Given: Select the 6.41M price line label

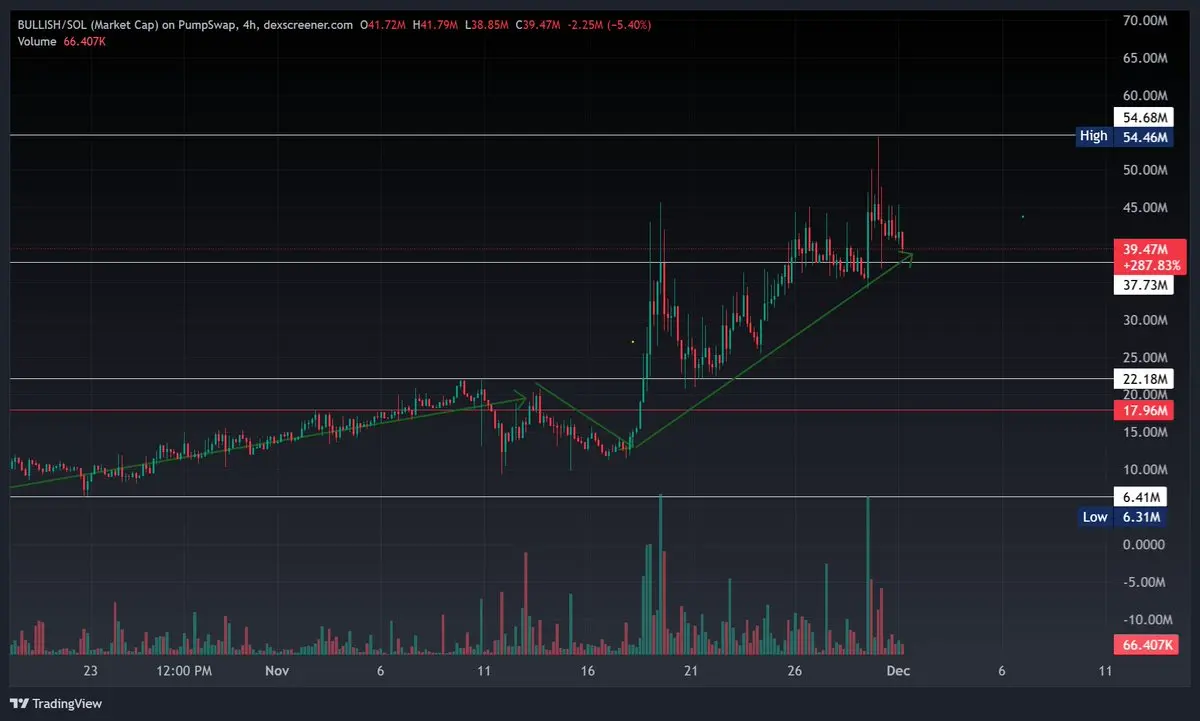Looking at the screenshot, I should click(1140, 497).
